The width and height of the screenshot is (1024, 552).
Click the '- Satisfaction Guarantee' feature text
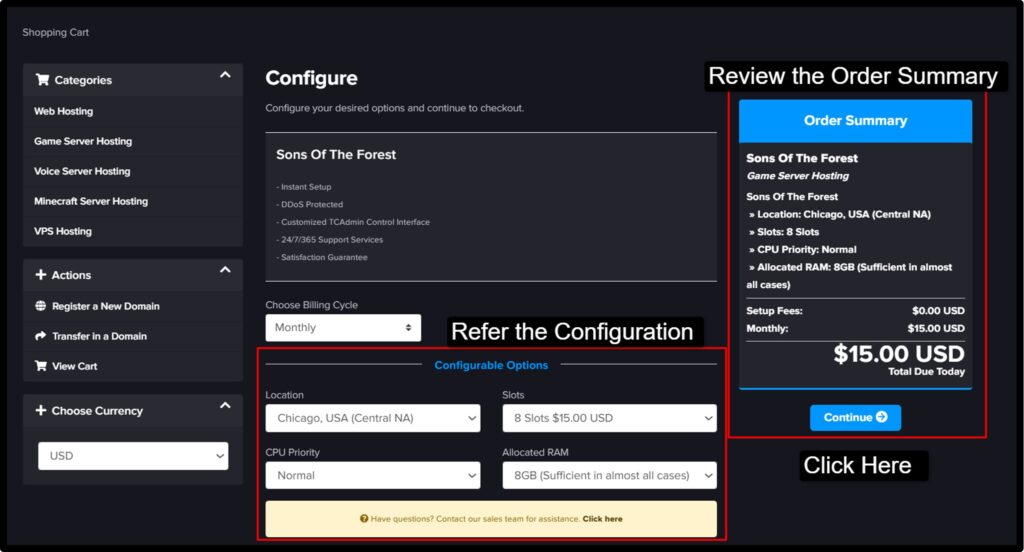[x=322, y=257]
